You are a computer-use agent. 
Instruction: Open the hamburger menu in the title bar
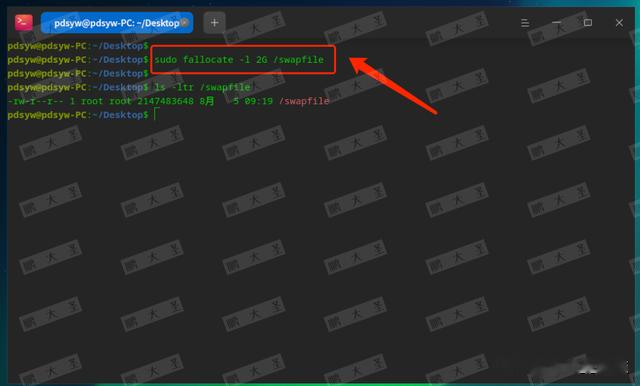(525, 23)
